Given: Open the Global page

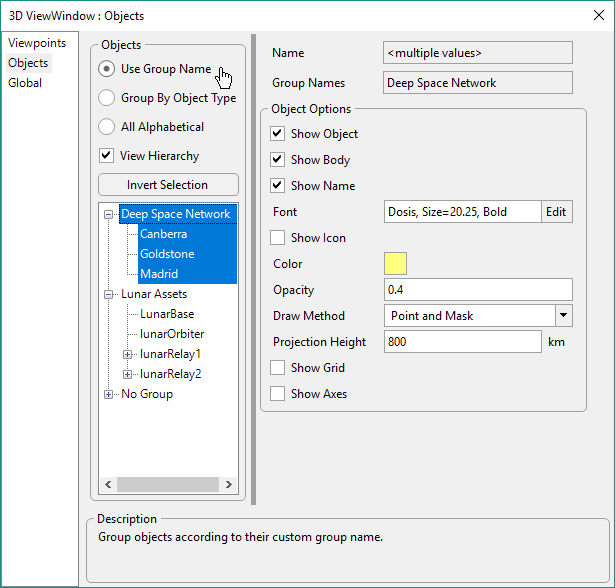Looking at the screenshot, I should [25, 83].
